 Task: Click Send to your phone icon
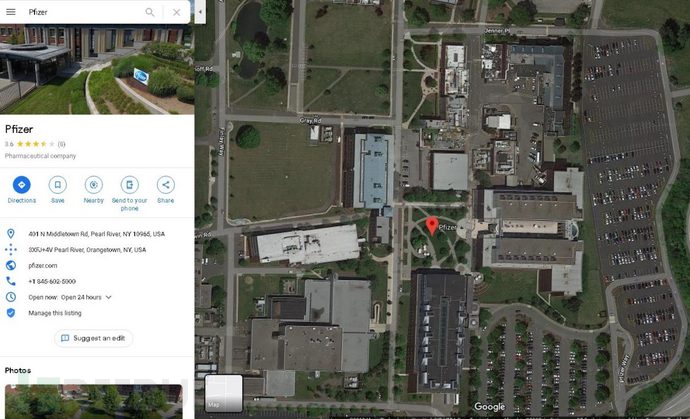(129, 185)
